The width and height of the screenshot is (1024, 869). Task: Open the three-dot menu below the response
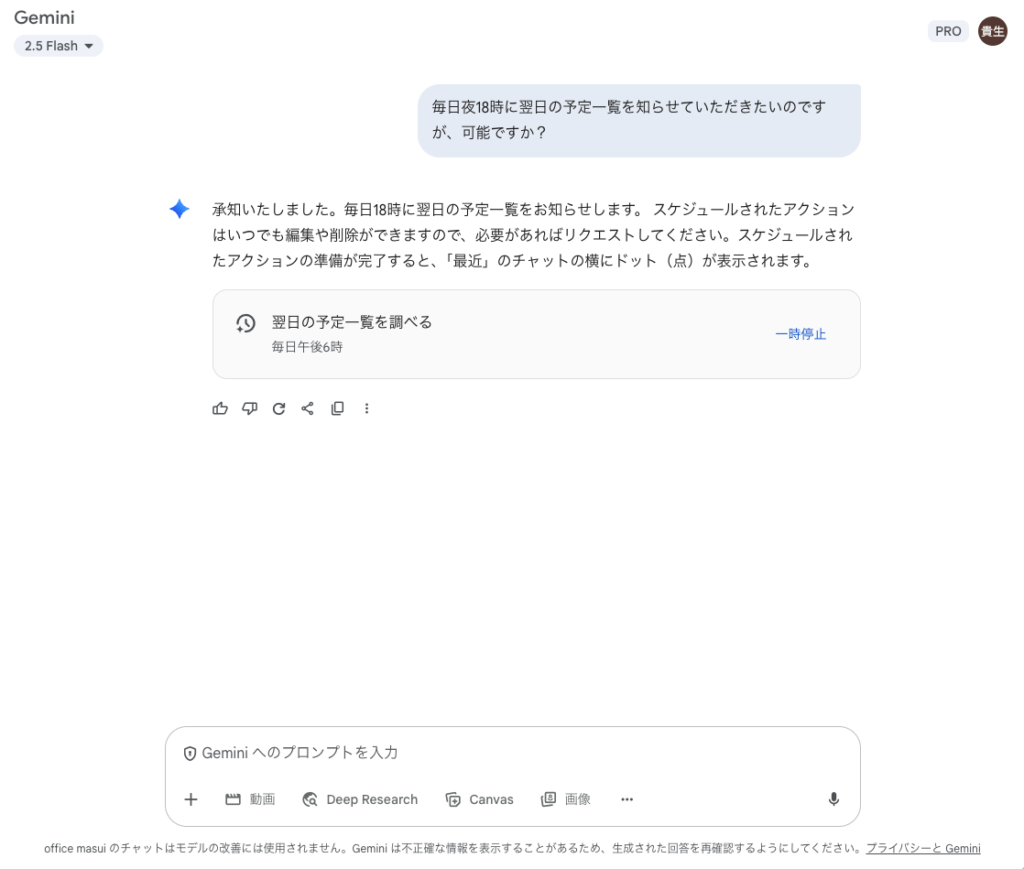pyautogui.click(x=366, y=408)
